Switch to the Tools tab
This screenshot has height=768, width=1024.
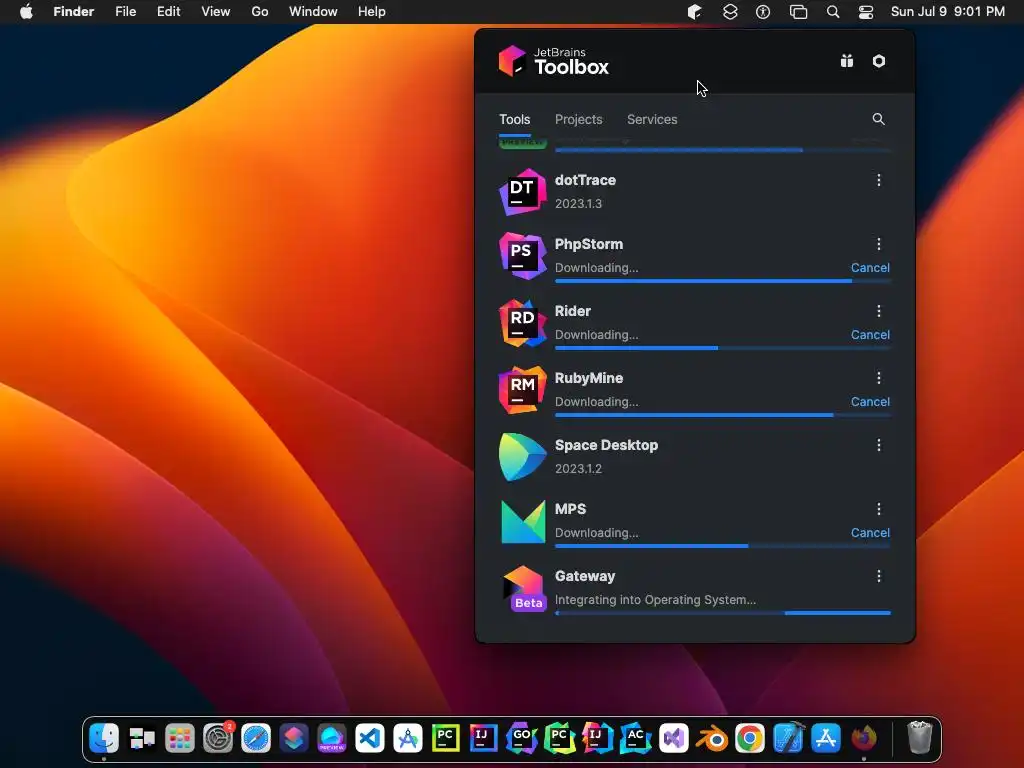[515, 120]
